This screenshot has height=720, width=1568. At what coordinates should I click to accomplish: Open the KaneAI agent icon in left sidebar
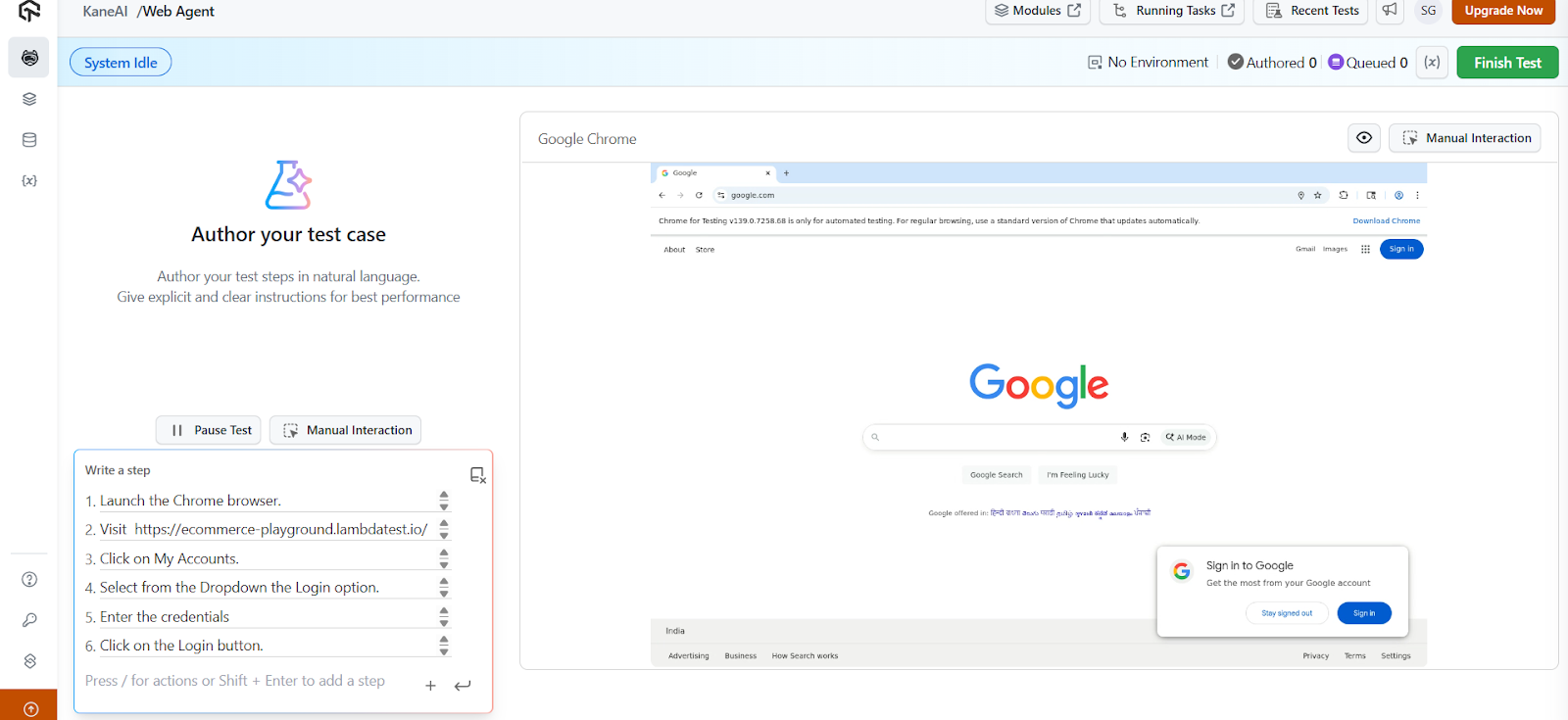coord(29,58)
